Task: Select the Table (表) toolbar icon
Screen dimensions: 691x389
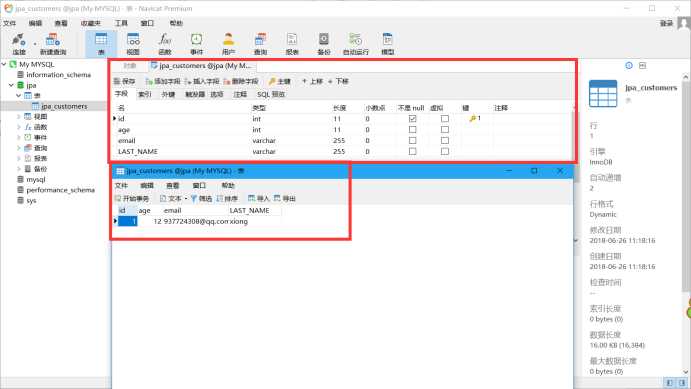Action: point(101,44)
